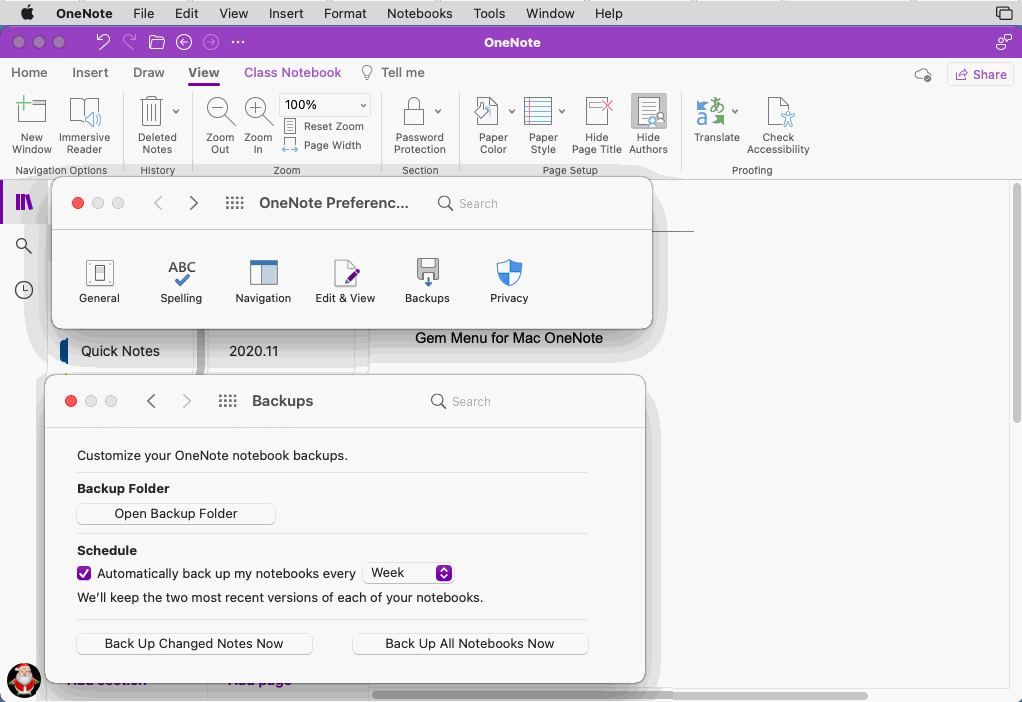Set zoom to Page Width

323,145
